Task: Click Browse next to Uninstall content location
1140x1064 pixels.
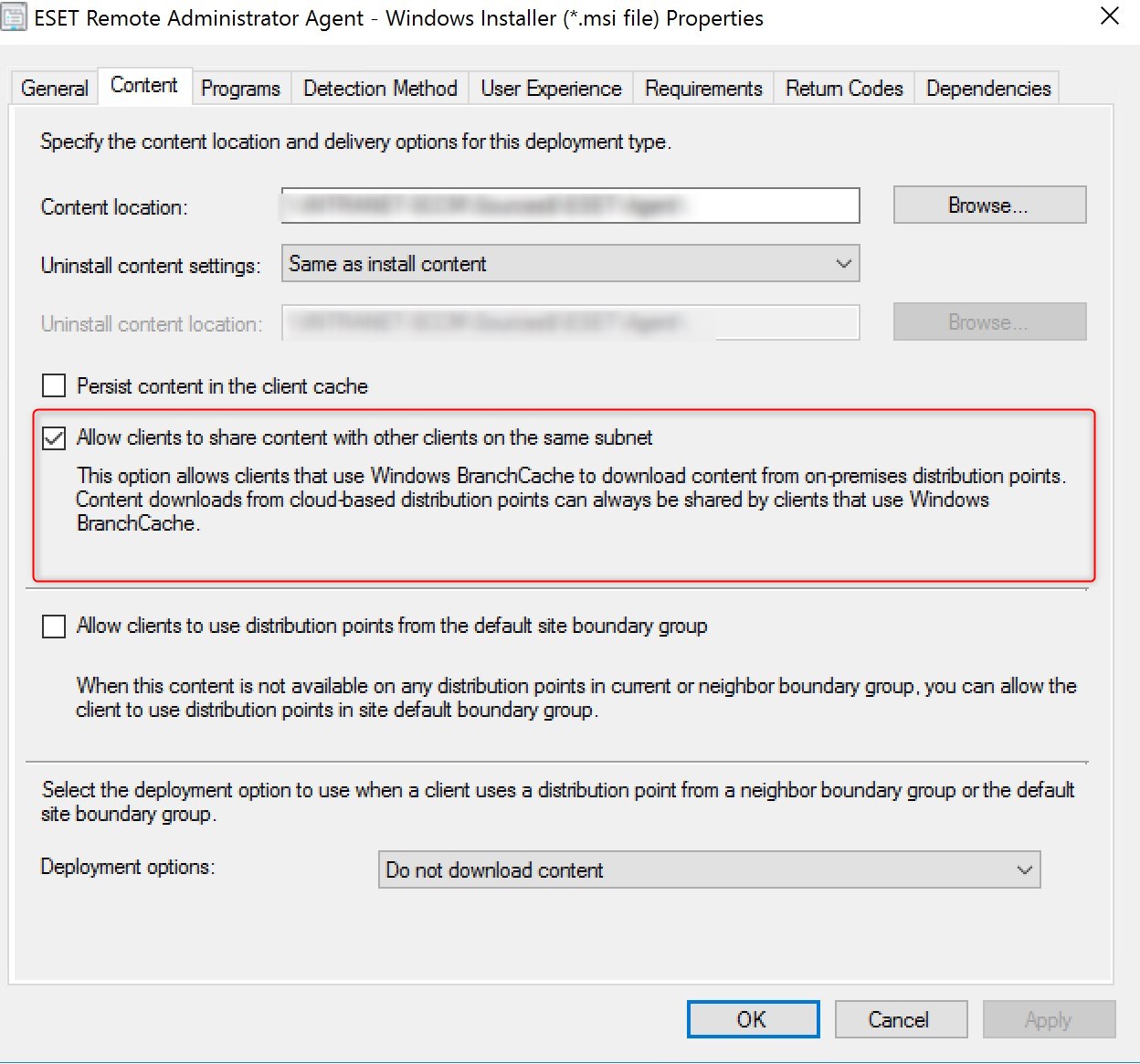Action: pyautogui.click(x=989, y=322)
